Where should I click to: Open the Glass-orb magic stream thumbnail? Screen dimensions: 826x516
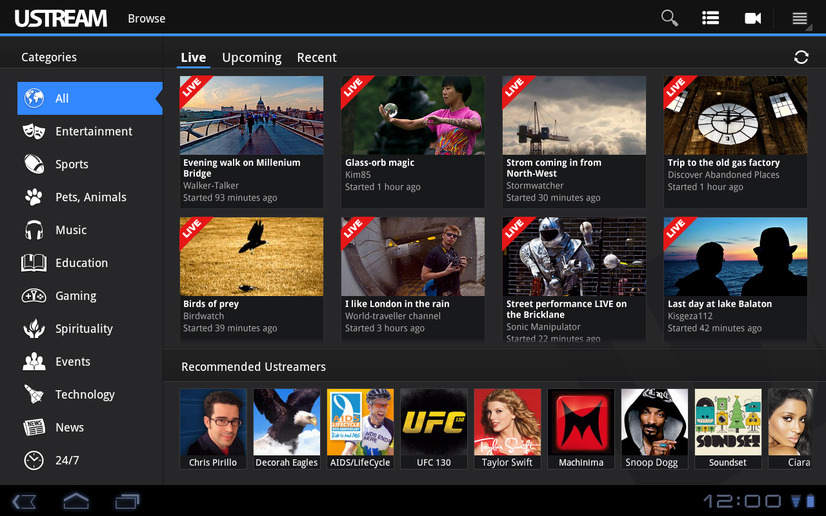click(x=412, y=115)
